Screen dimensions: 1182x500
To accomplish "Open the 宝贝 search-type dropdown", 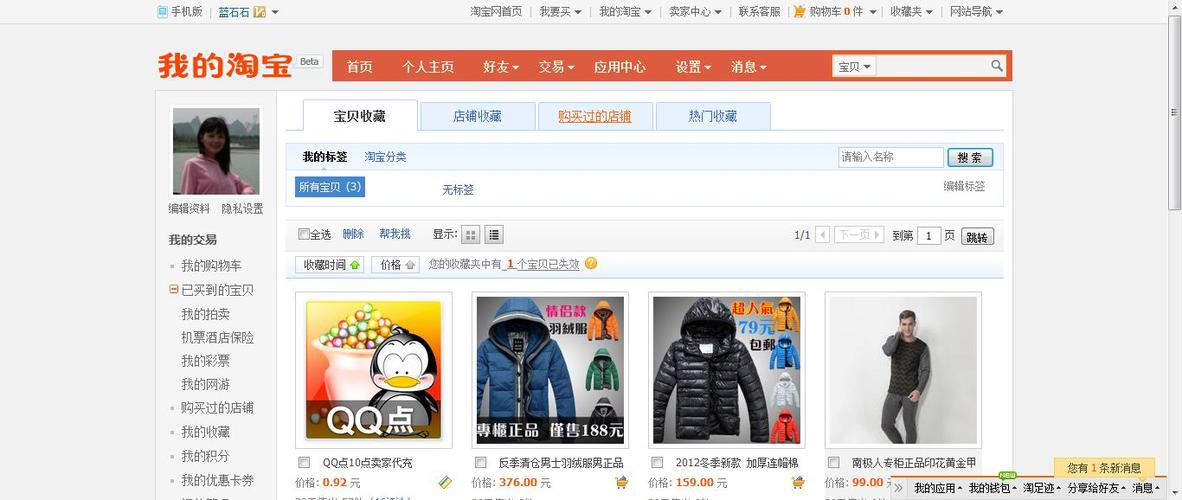I will click(x=855, y=66).
